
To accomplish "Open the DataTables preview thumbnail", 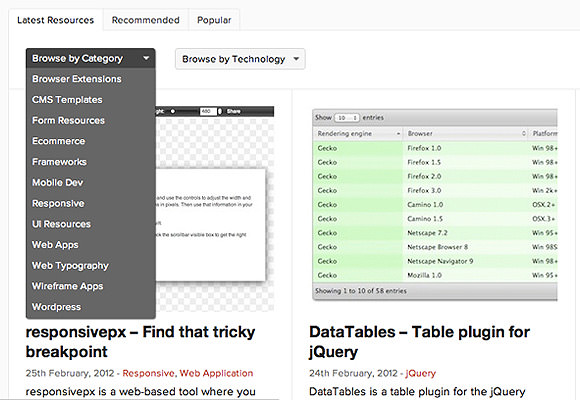I will pyautogui.click(x=435, y=204).
